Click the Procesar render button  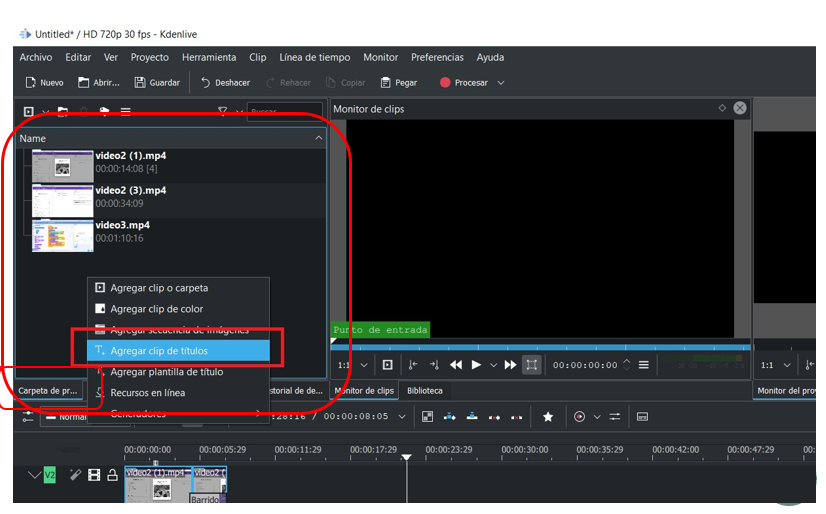(x=464, y=83)
